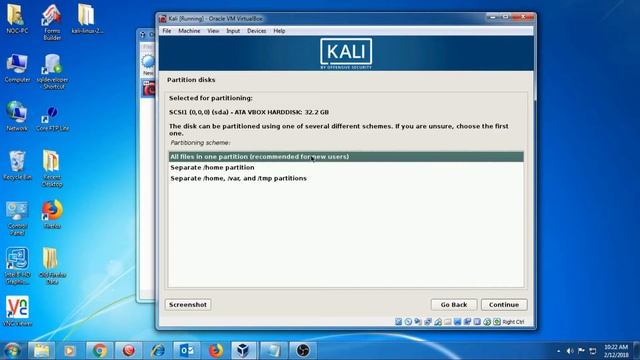Image resolution: width=640 pixels, height=360 pixels.
Task: Select the Computer desktop icon
Action: (17, 68)
